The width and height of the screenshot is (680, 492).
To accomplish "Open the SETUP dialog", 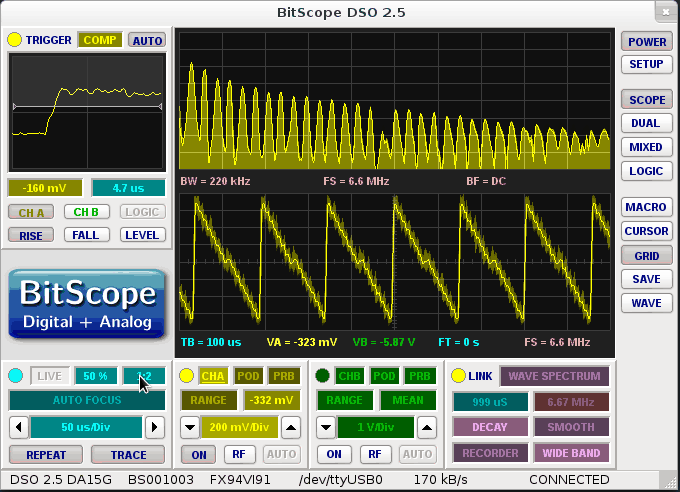I will click(646, 64).
